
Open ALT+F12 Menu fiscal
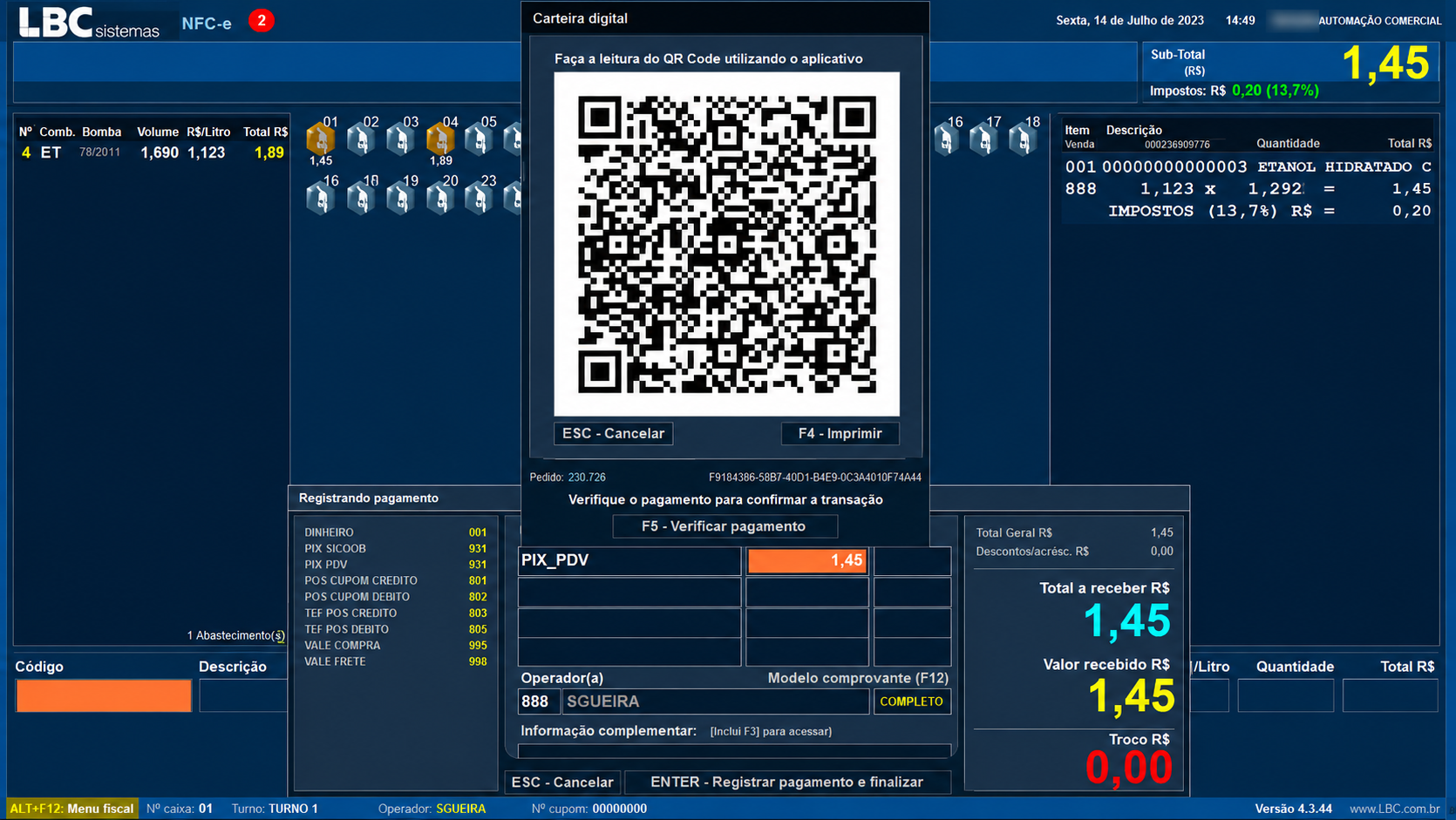(72, 809)
